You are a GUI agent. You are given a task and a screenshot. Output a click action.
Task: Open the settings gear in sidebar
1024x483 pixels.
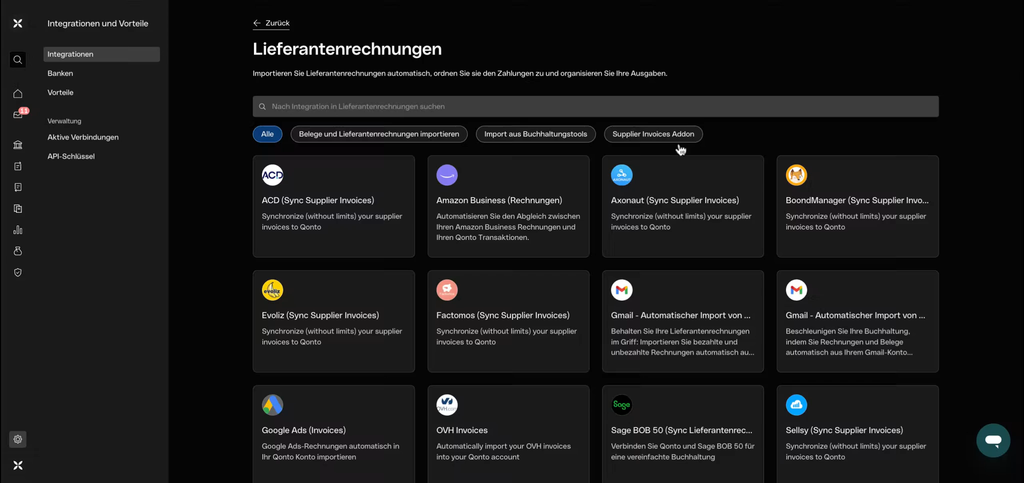pos(18,439)
